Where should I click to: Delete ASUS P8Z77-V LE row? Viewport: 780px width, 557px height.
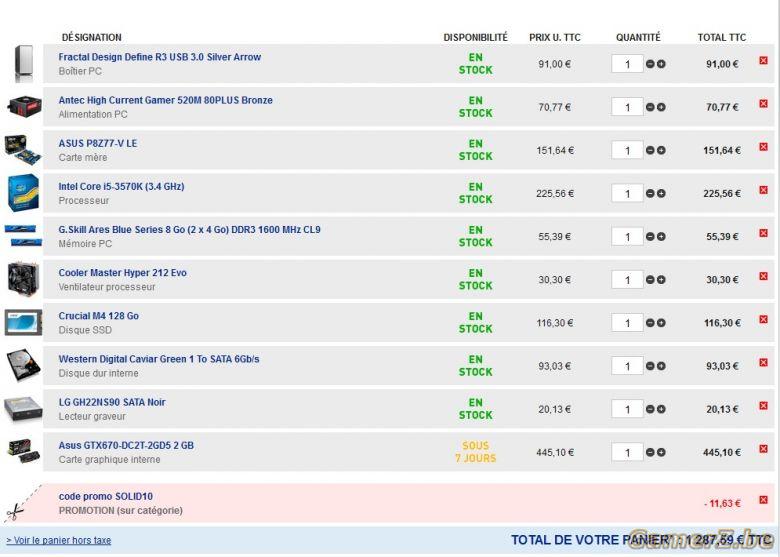(x=763, y=147)
